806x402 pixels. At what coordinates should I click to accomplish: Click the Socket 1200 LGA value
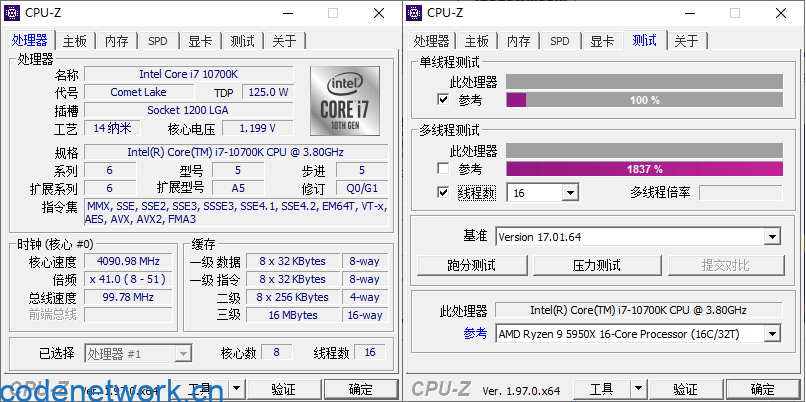coord(189,110)
